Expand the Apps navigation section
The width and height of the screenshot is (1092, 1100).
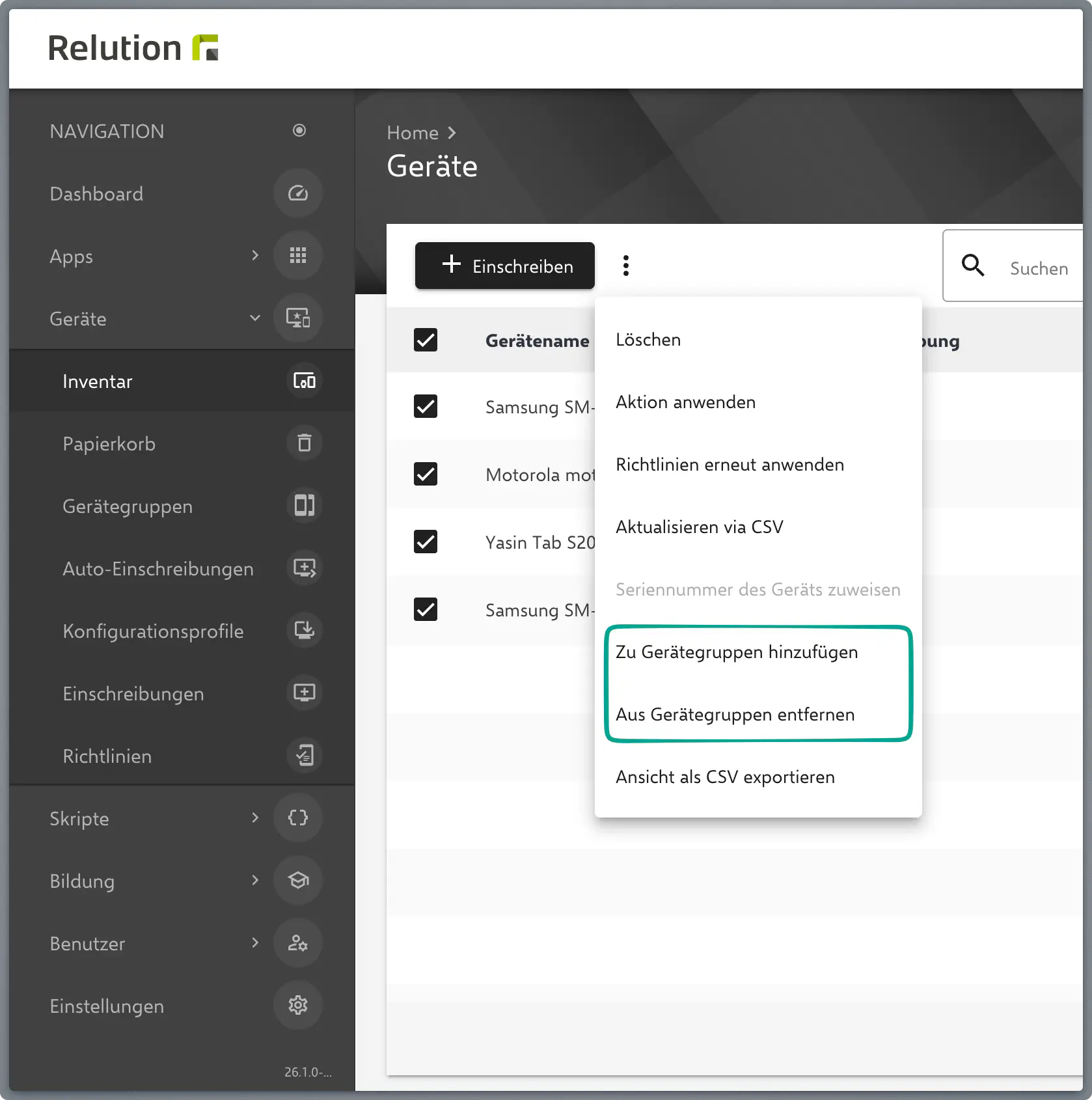[x=255, y=256]
